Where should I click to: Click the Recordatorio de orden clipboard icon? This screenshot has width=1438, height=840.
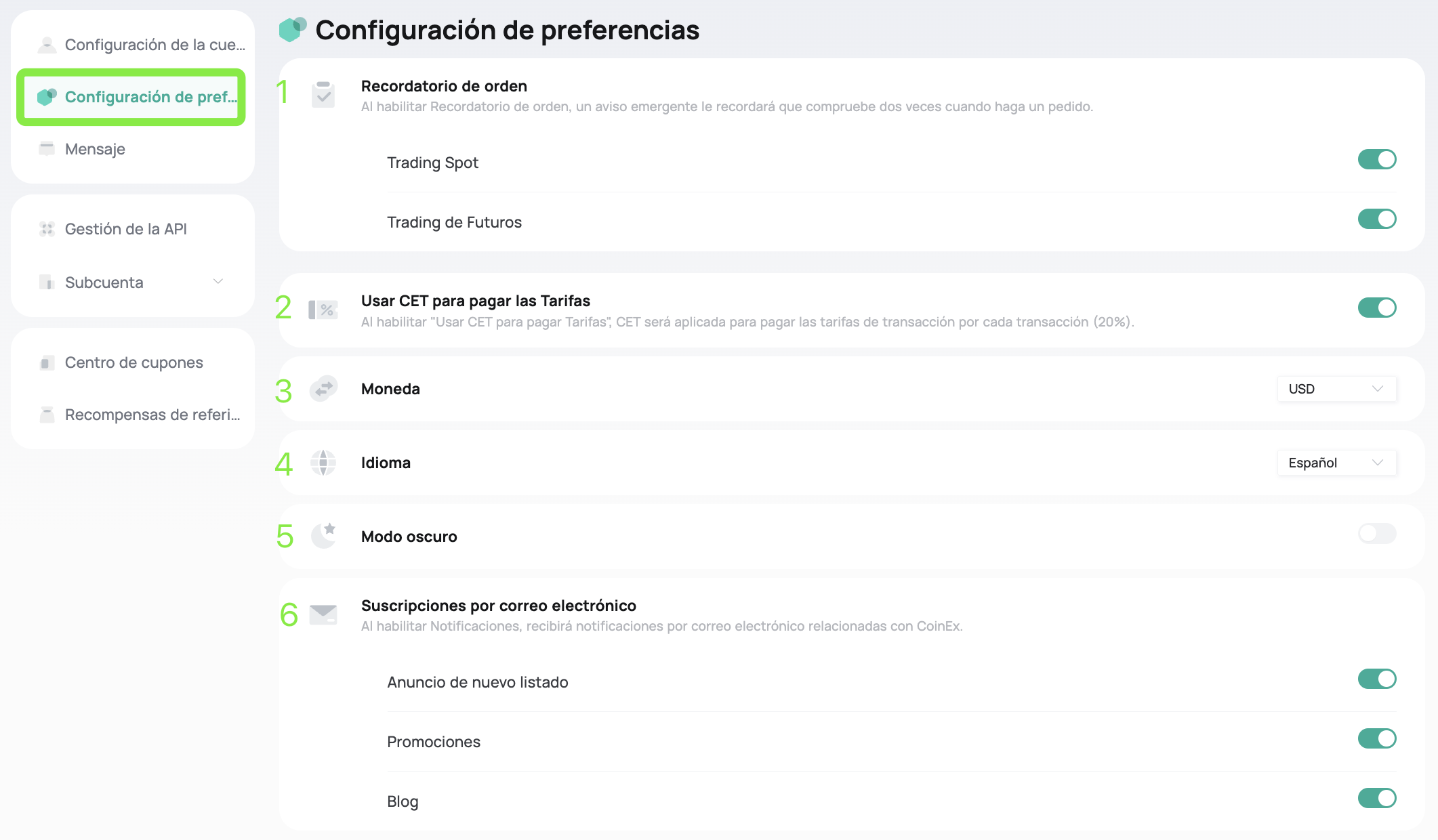click(323, 94)
